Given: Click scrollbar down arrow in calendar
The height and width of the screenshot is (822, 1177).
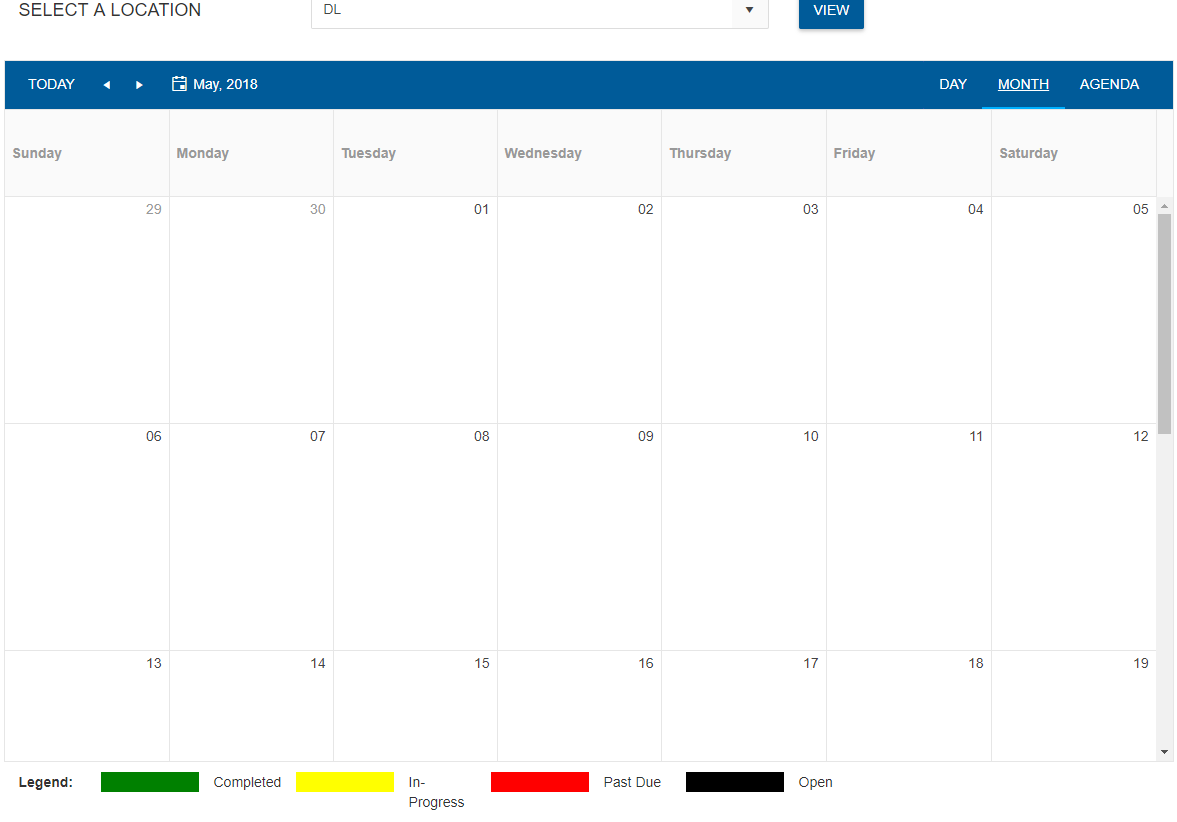Looking at the screenshot, I should coord(1164,752).
